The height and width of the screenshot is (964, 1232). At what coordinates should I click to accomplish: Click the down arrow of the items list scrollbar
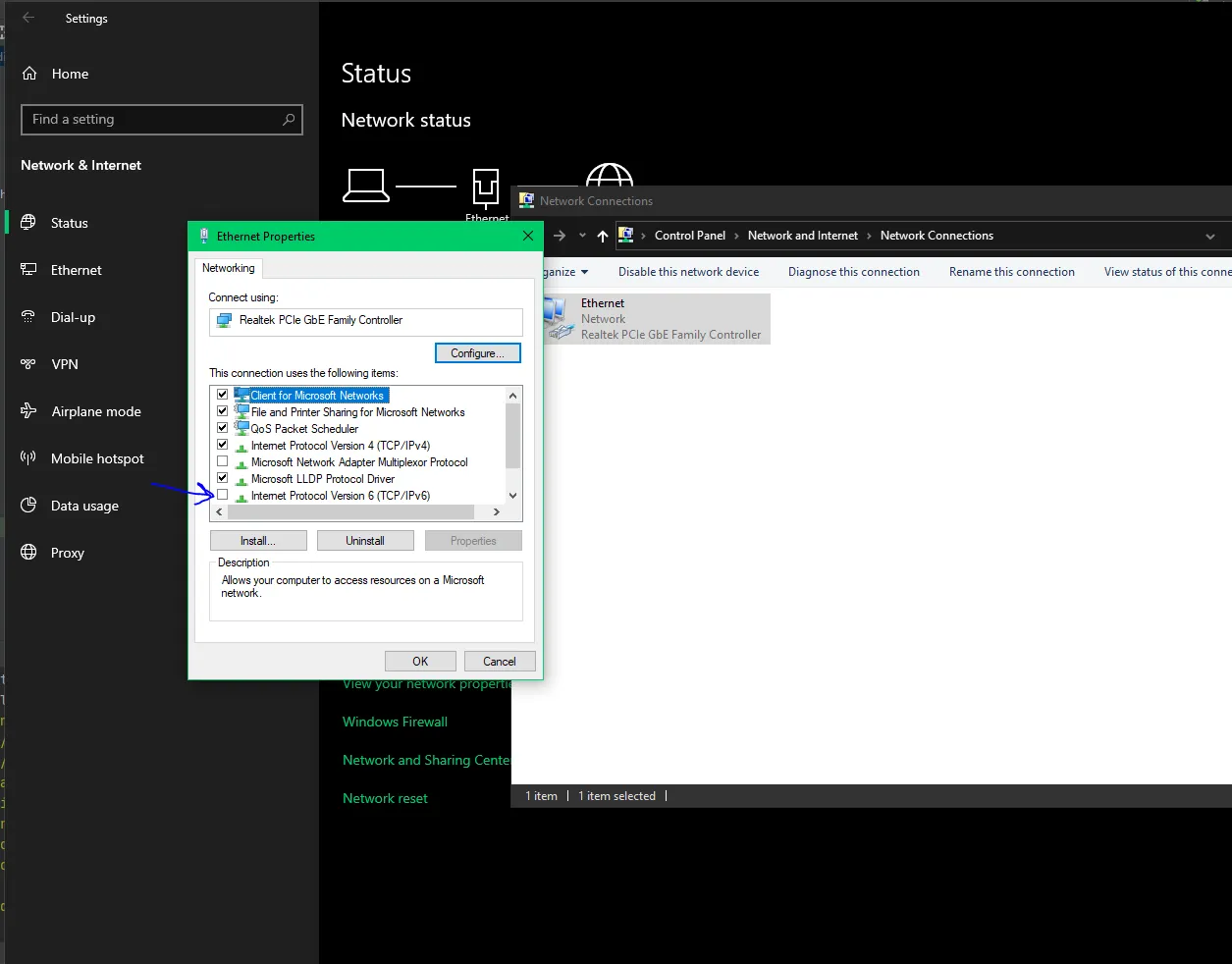(x=512, y=496)
